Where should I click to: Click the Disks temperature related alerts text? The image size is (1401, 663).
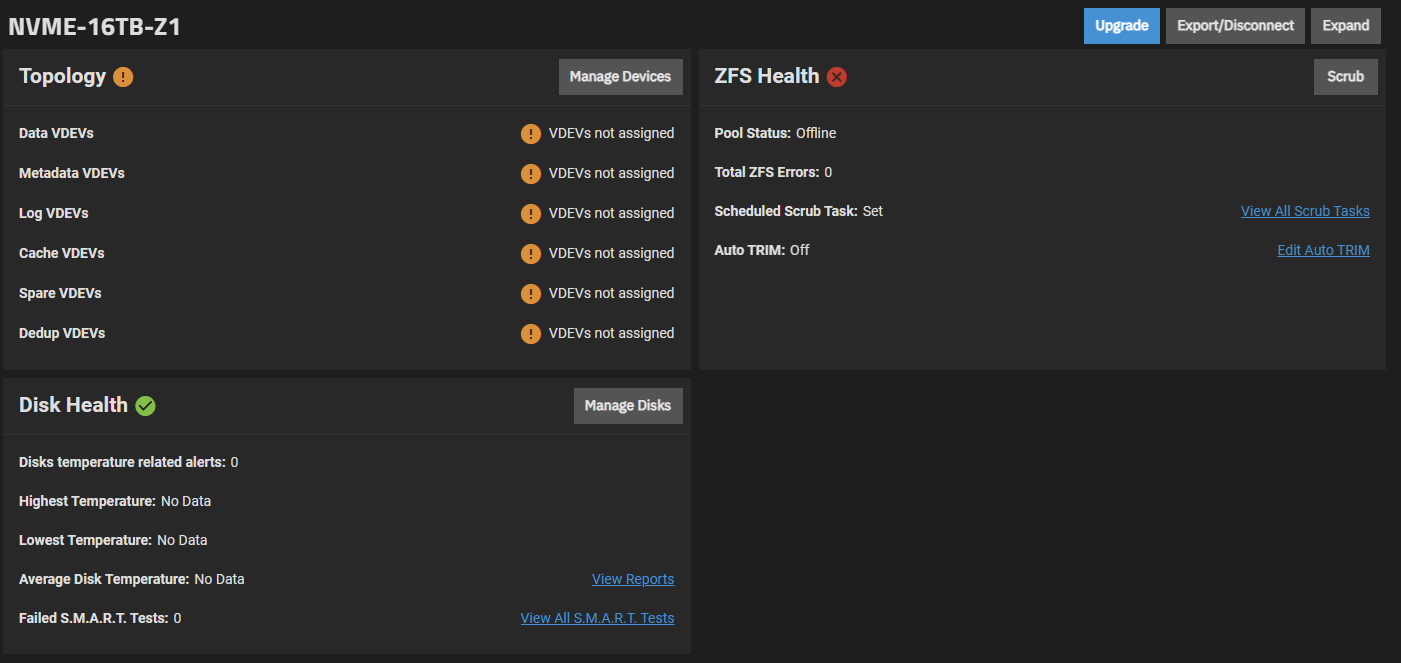click(x=129, y=462)
